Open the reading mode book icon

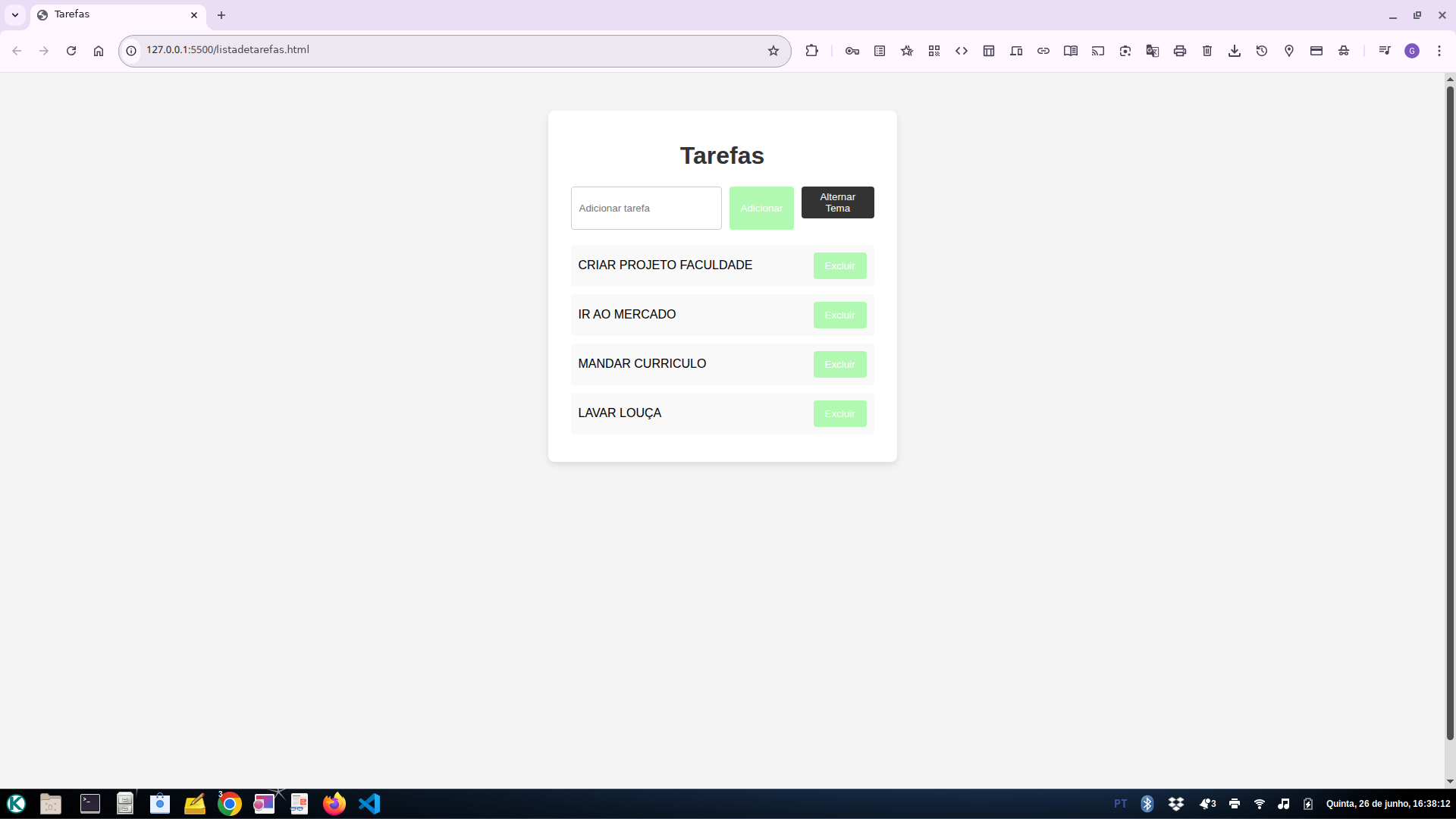(x=1071, y=51)
